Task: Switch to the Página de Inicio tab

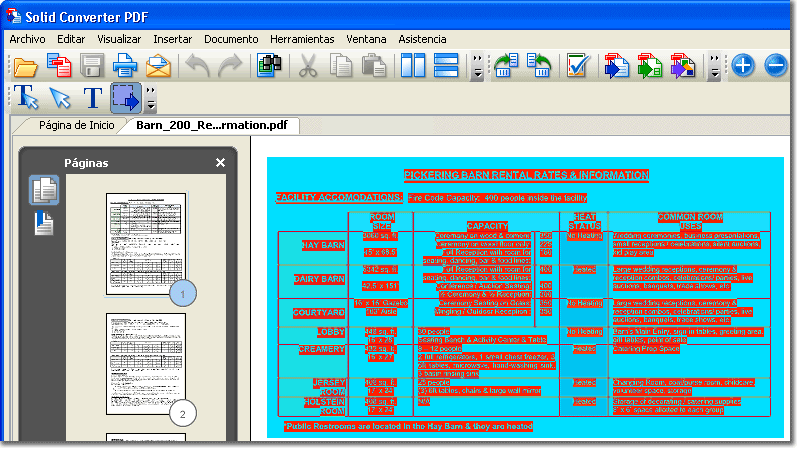Action: point(76,125)
